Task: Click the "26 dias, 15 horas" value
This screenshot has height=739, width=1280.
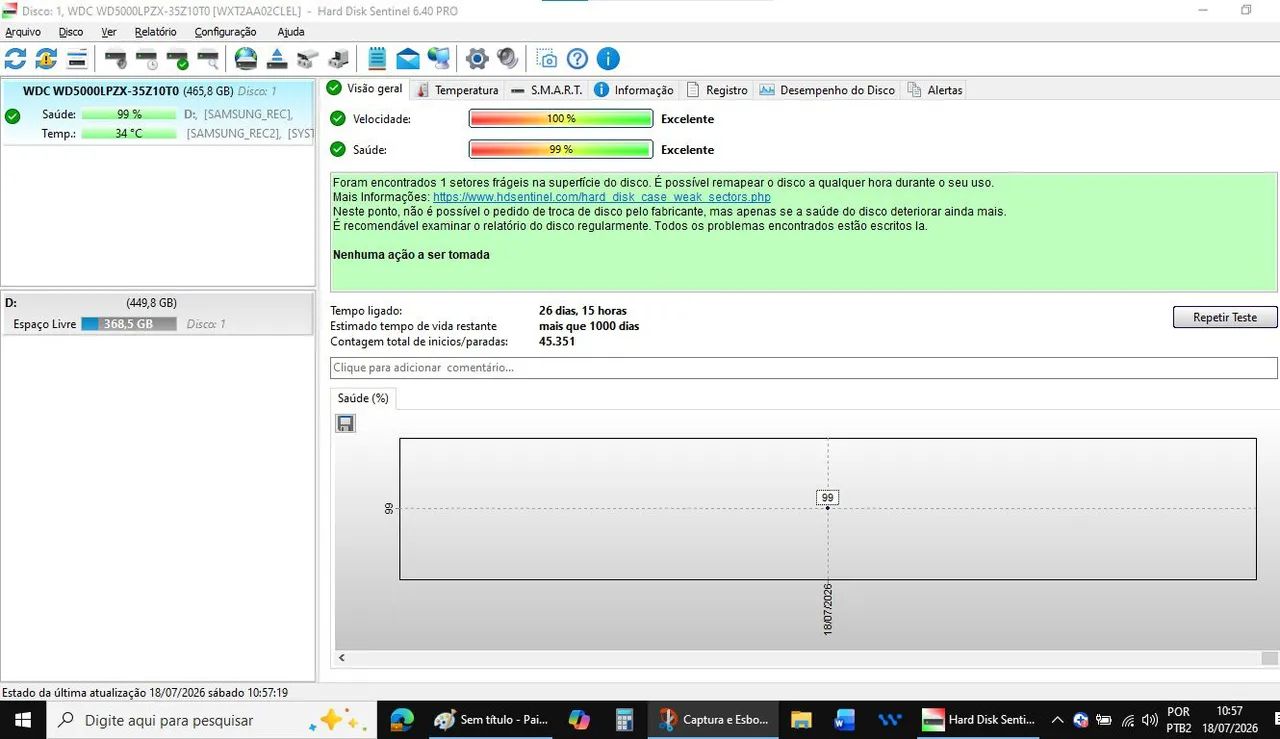Action: coord(583,311)
